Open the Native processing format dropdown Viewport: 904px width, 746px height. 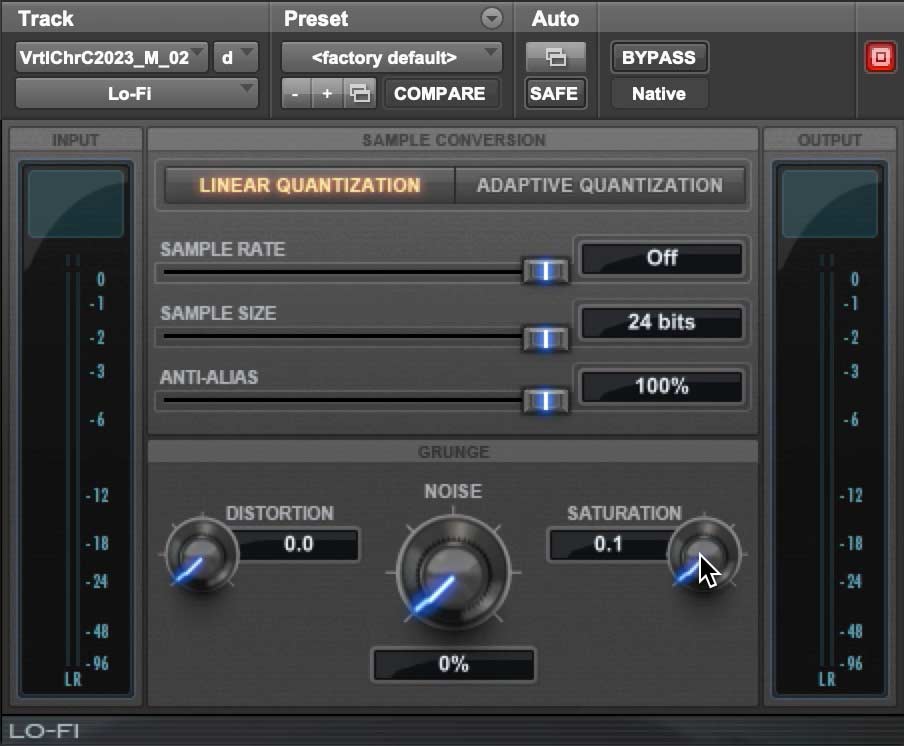(658, 93)
